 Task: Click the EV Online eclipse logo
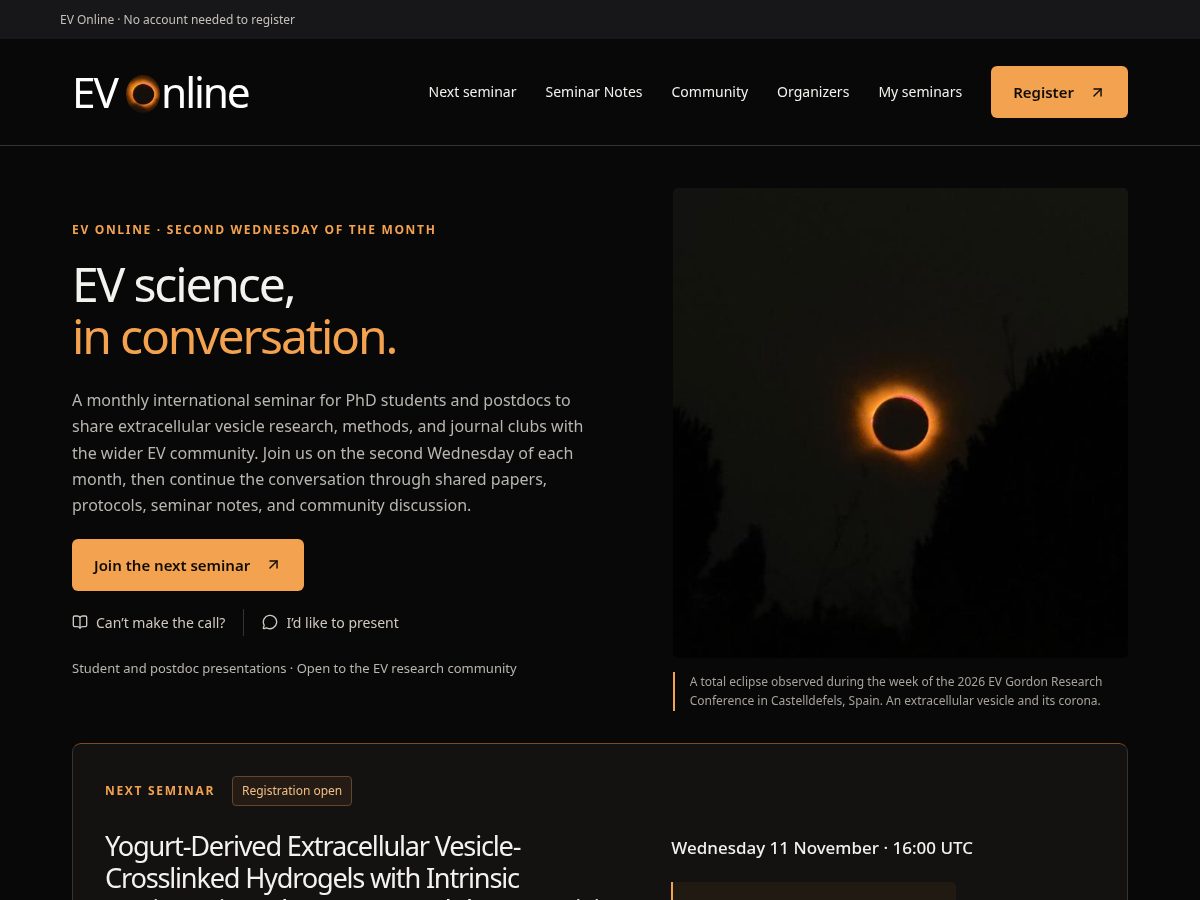[x=161, y=93]
